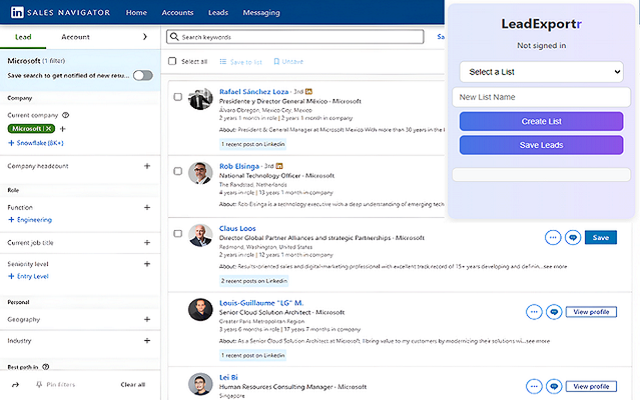This screenshot has height=400, width=640.
Task: Click the Current company help icon
Action: (65, 115)
